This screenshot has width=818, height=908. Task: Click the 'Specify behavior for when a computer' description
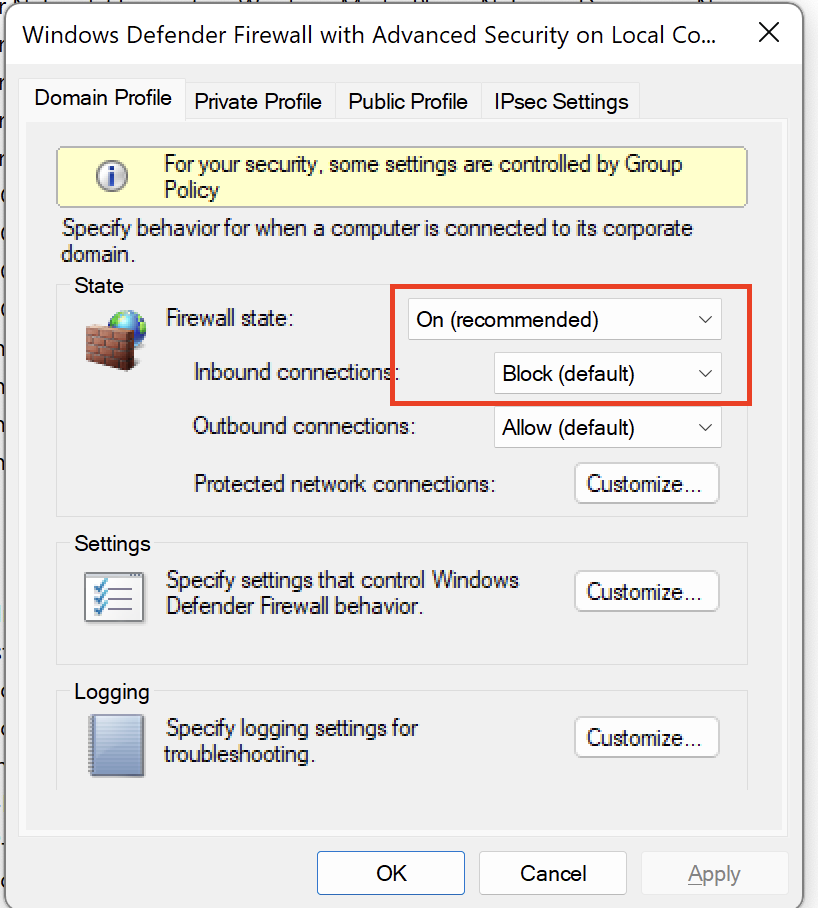(377, 241)
